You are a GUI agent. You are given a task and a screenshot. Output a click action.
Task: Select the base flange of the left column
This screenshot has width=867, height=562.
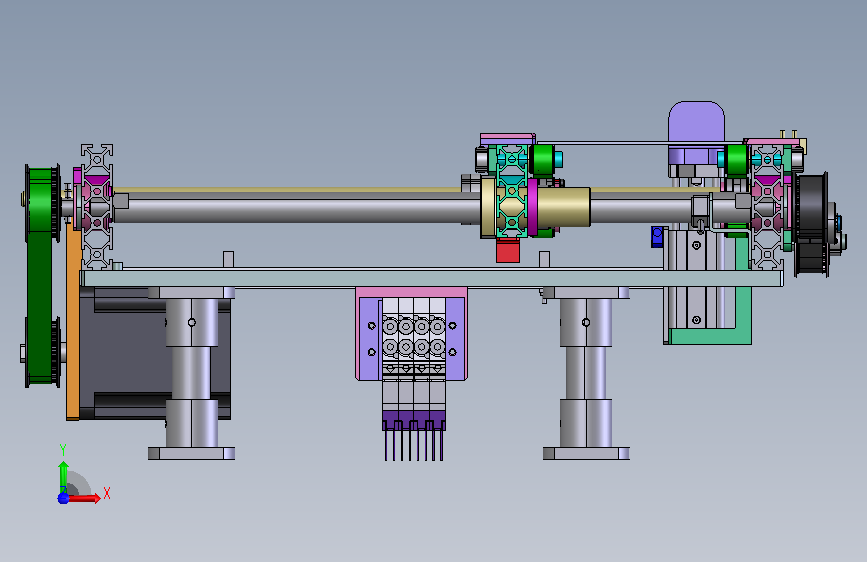pyautogui.click(x=191, y=454)
